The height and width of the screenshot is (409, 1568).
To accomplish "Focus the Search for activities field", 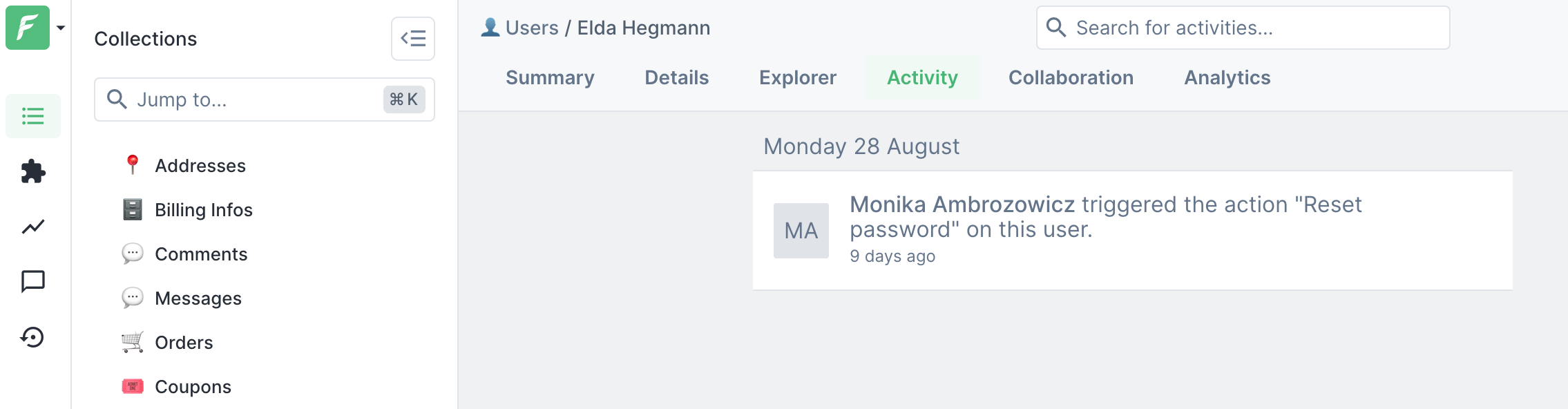I will [1257, 28].
